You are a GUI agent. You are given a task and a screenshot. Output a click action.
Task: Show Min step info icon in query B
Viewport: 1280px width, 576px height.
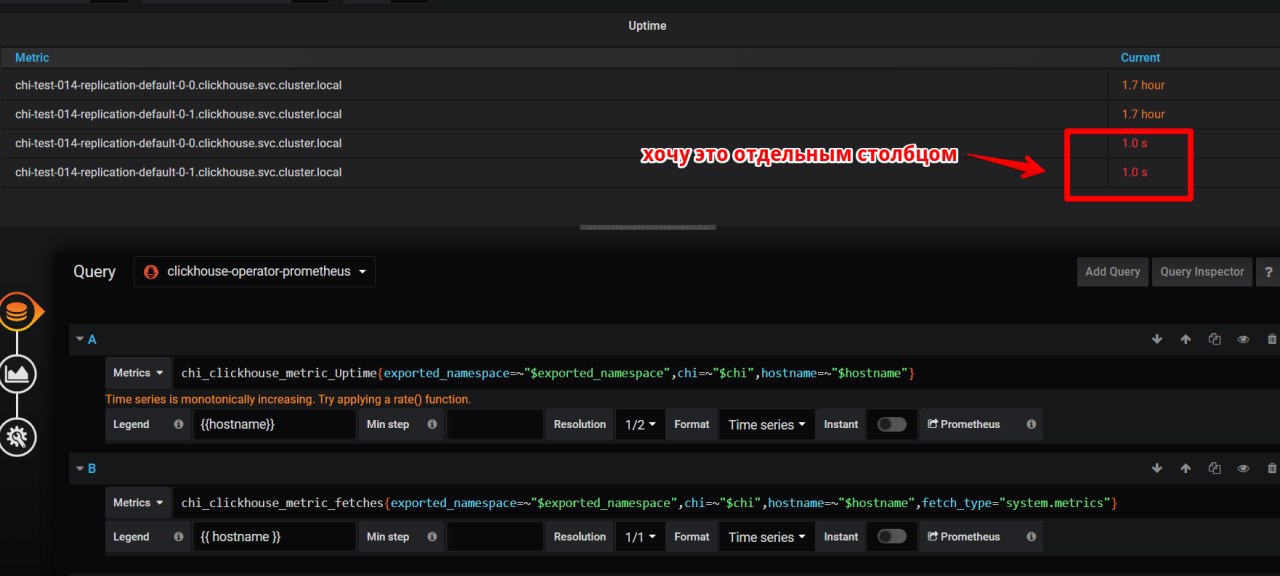[x=432, y=537]
